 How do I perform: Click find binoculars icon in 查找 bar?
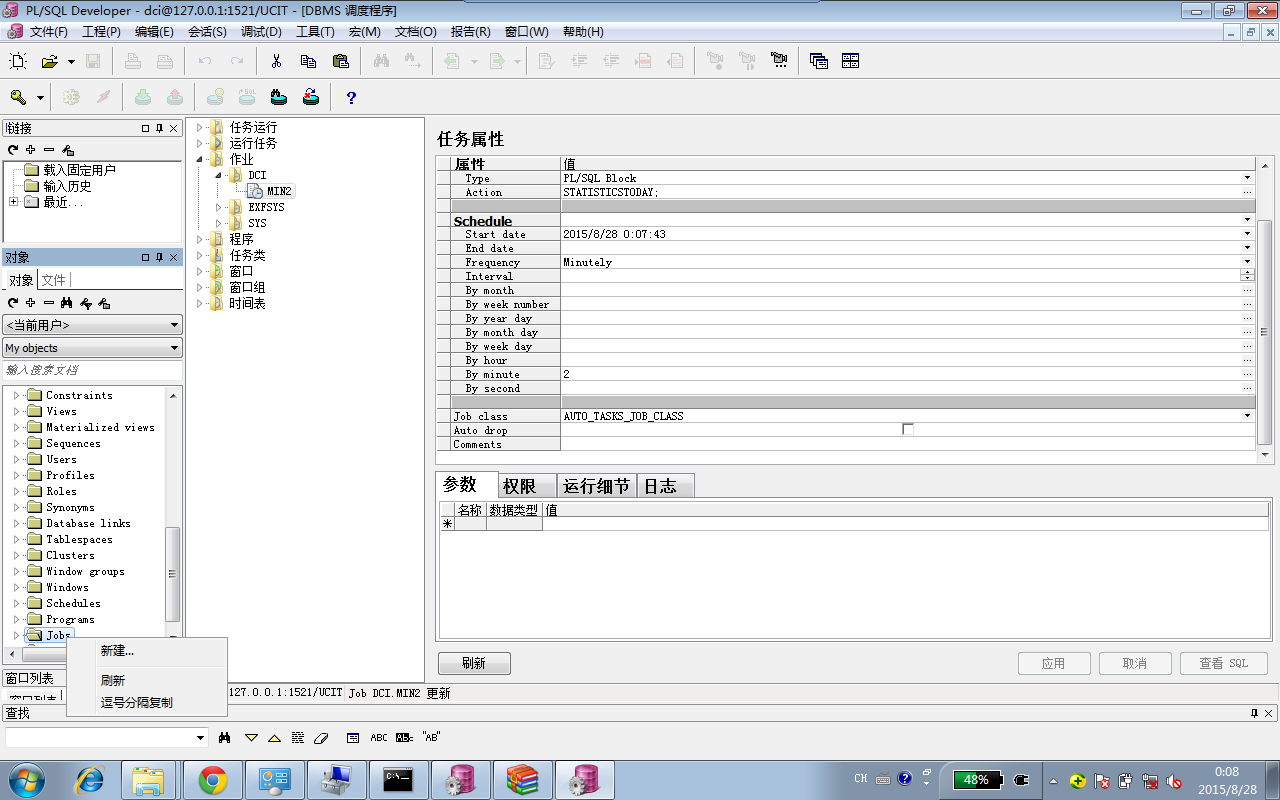(x=225, y=737)
